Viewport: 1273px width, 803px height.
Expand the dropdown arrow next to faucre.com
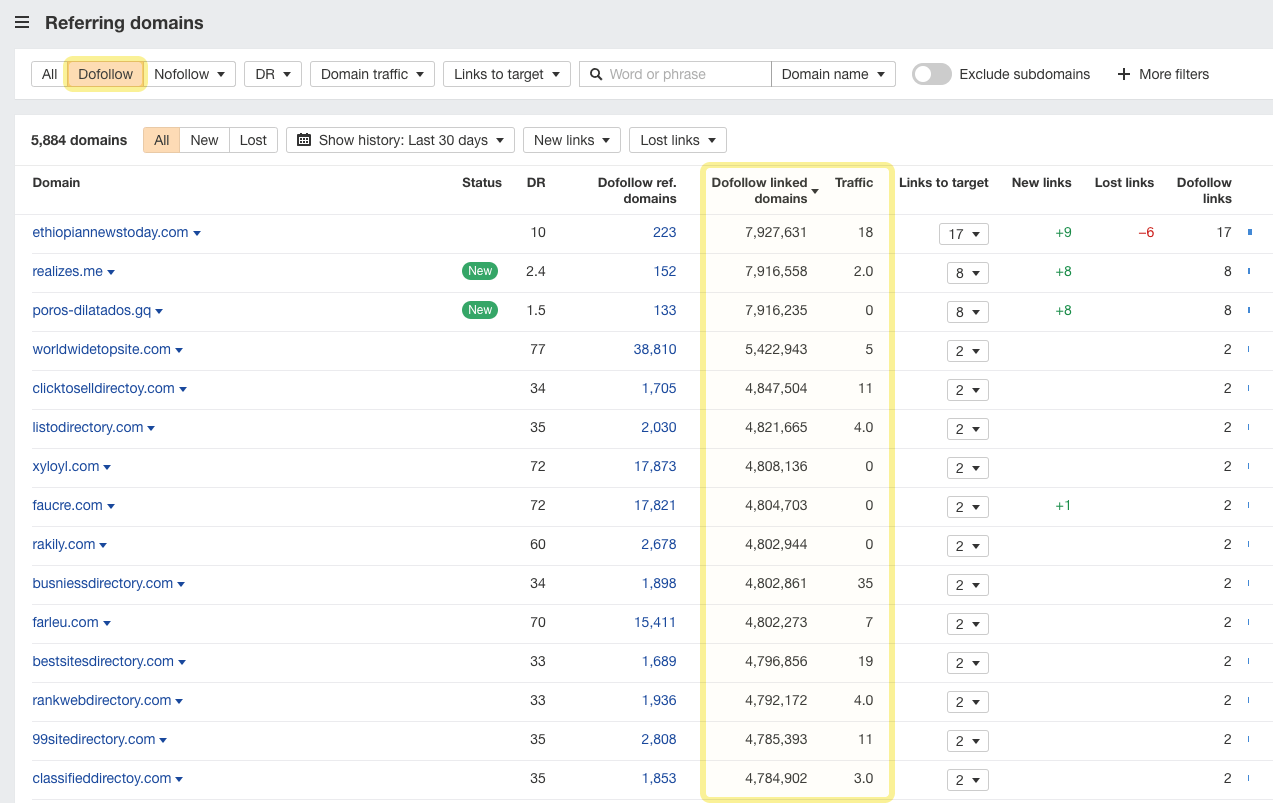coord(111,505)
